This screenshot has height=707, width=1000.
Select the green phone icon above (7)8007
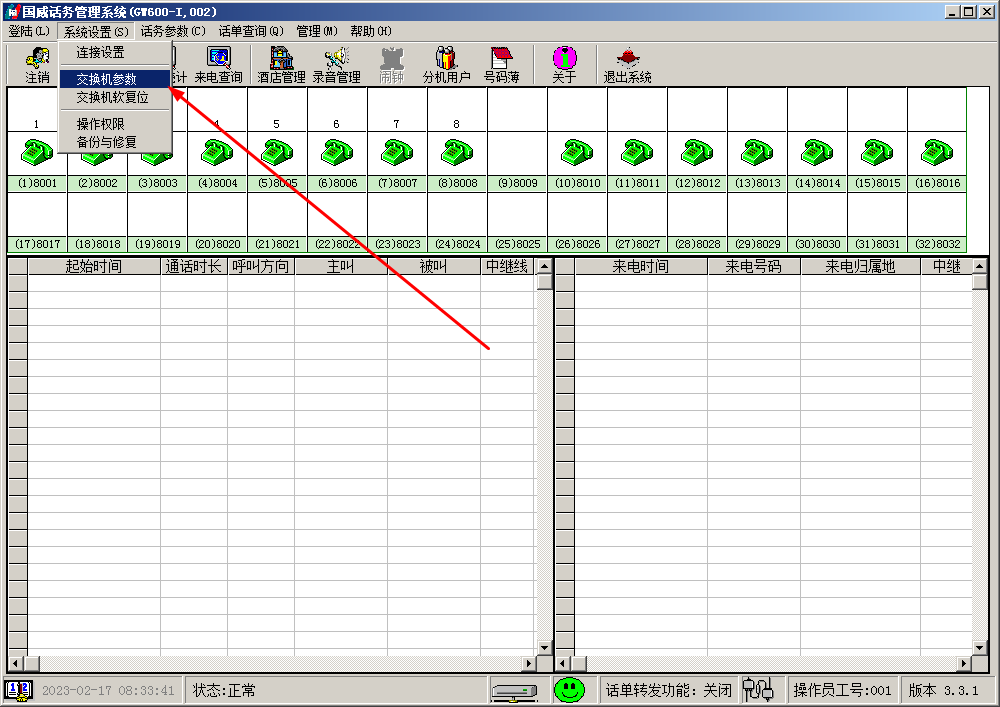click(x=397, y=153)
